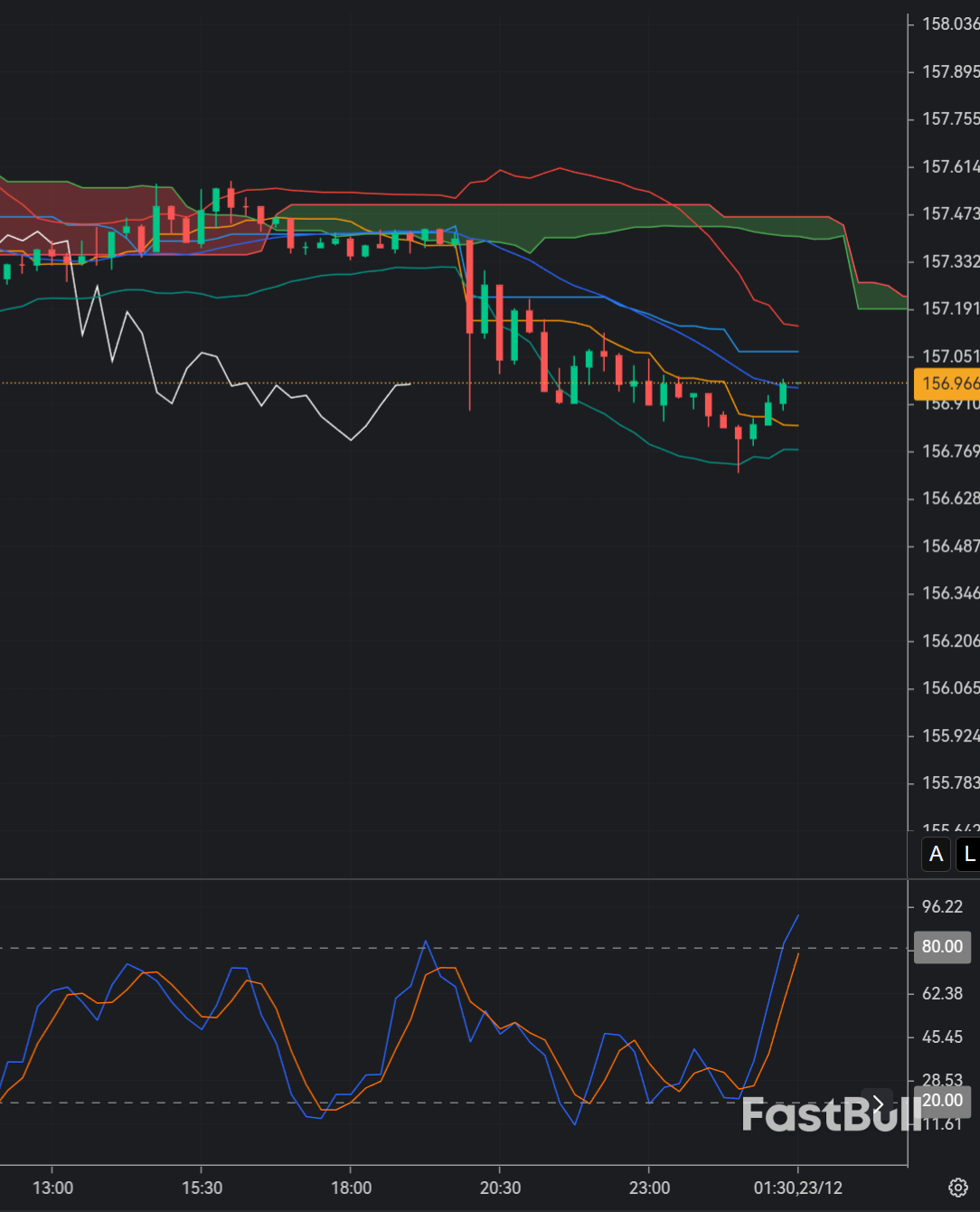Viewport: 980px width, 1212px height.
Task: Select the 13:00 label on time axis
Action: tap(52, 1188)
